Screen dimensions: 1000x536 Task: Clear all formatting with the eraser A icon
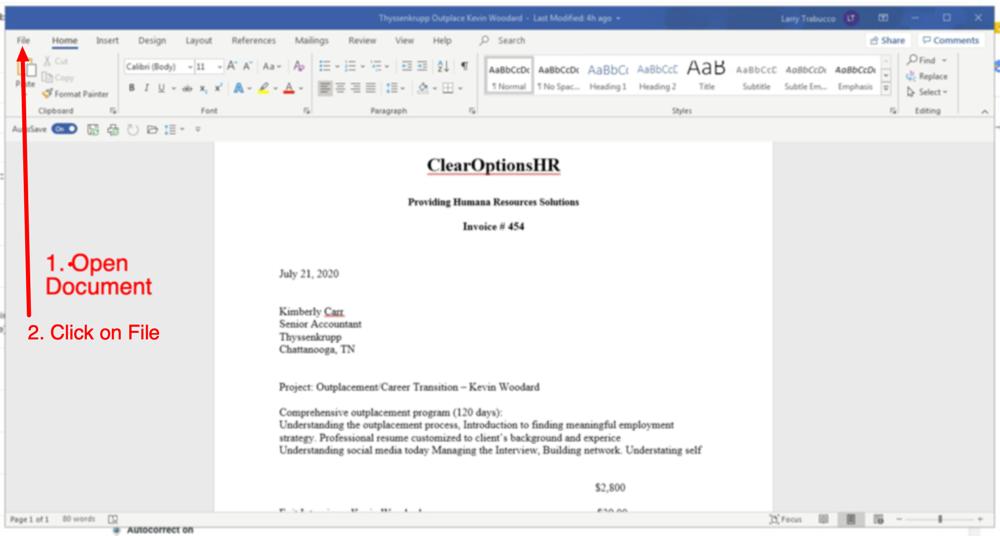click(298, 66)
